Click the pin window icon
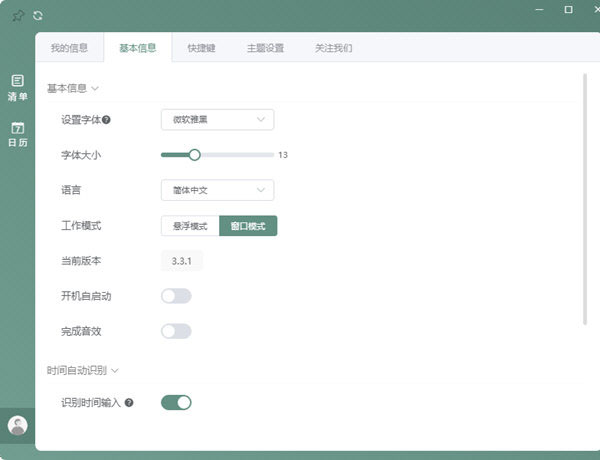600x460 pixels. tap(17, 15)
